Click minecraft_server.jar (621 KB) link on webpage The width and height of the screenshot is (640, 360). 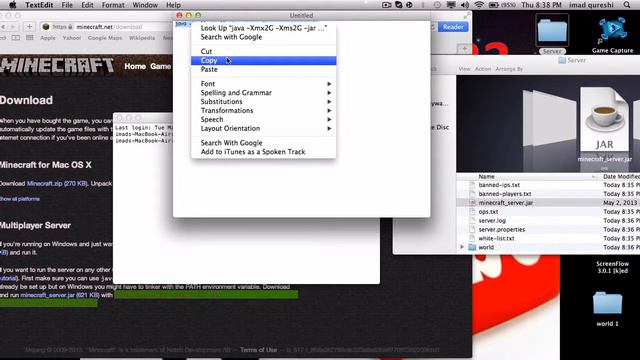coord(60,295)
